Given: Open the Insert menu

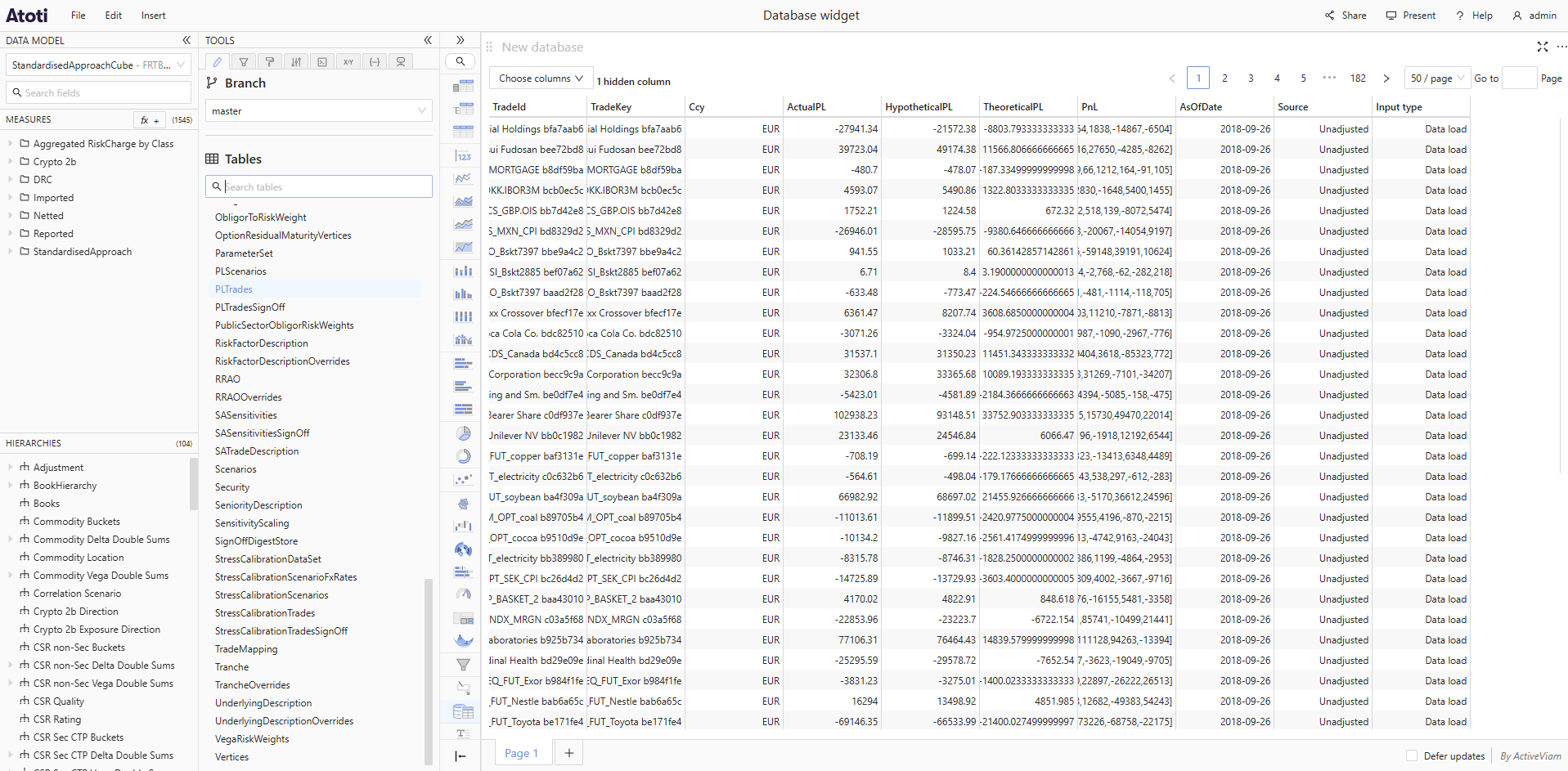Looking at the screenshot, I should (x=153, y=16).
